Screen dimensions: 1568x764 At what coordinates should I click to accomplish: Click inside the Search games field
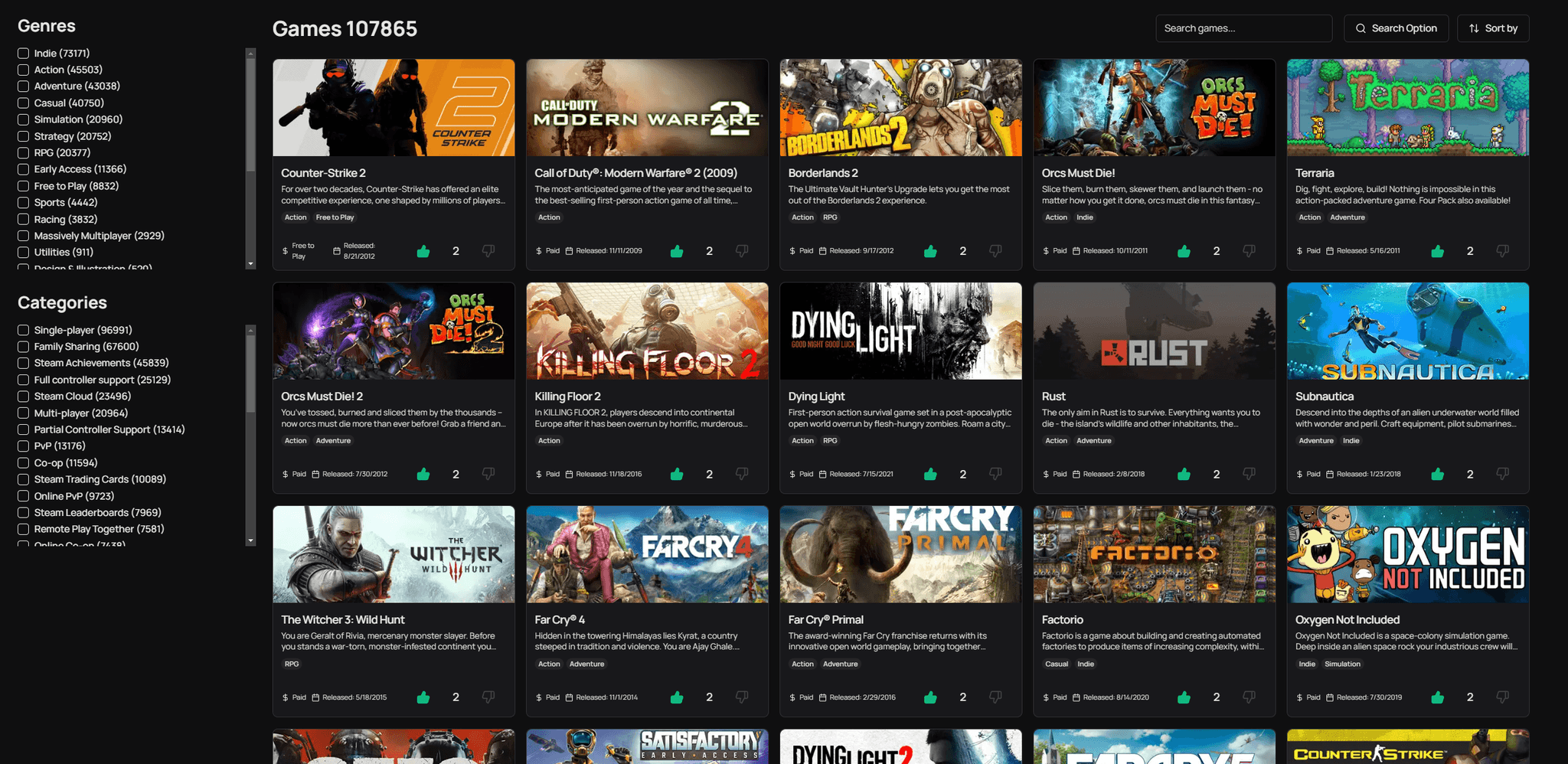[x=1243, y=28]
